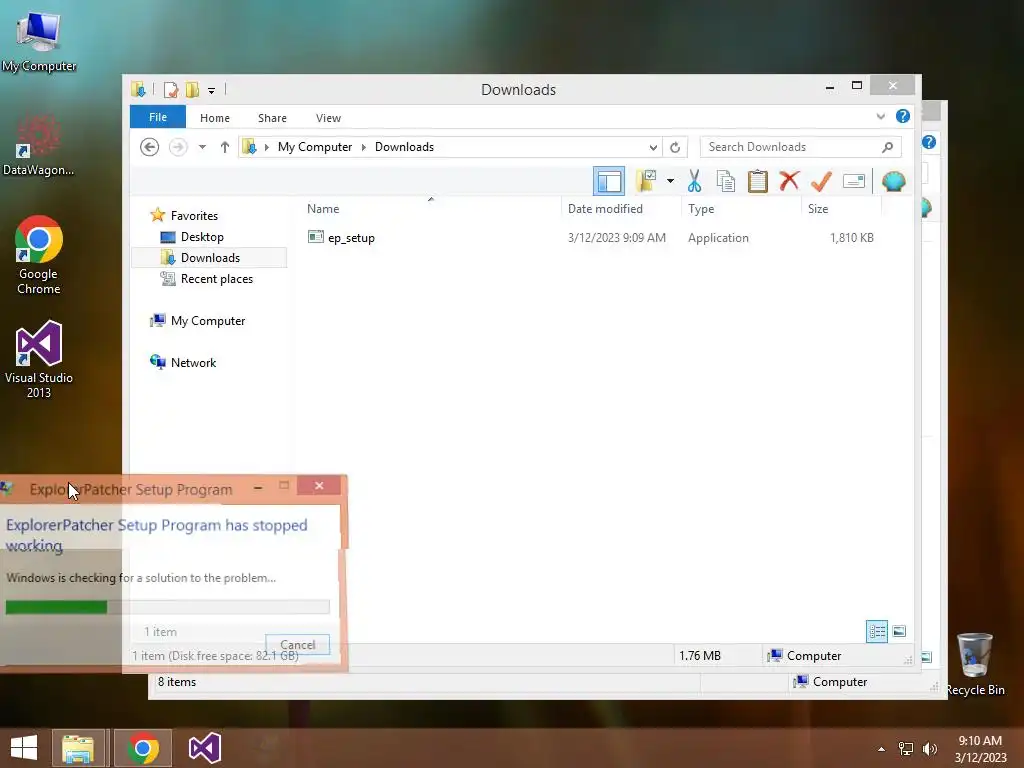Expand the ribbon chevron
The image size is (1024, 768).
pyautogui.click(x=881, y=116)
